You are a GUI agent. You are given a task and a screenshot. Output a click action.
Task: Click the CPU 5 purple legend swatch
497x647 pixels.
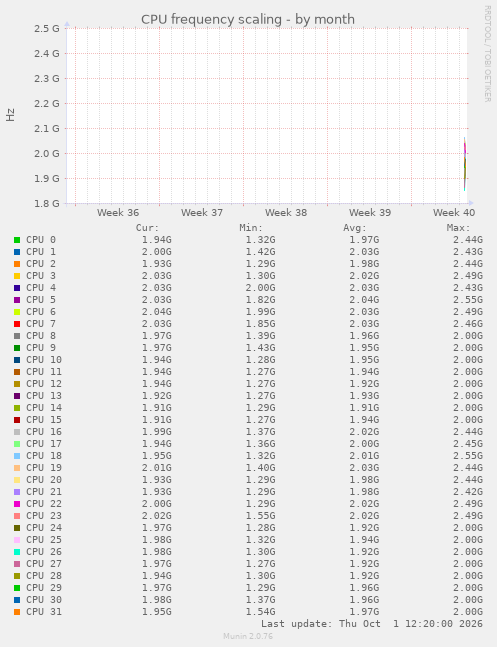pyautogui.click(x=17, y=300)
